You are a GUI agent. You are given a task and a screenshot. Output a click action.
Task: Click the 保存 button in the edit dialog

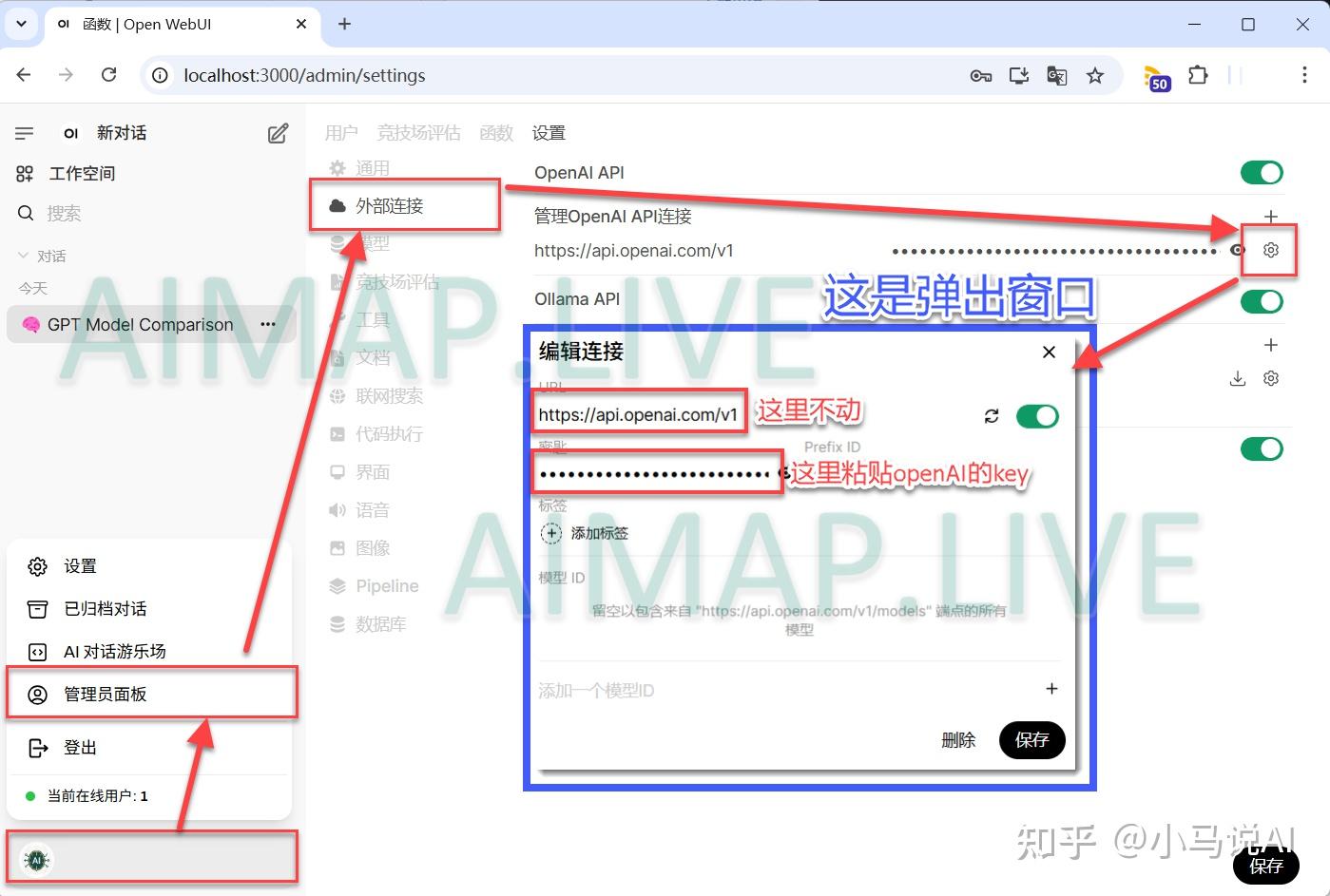1031,740
